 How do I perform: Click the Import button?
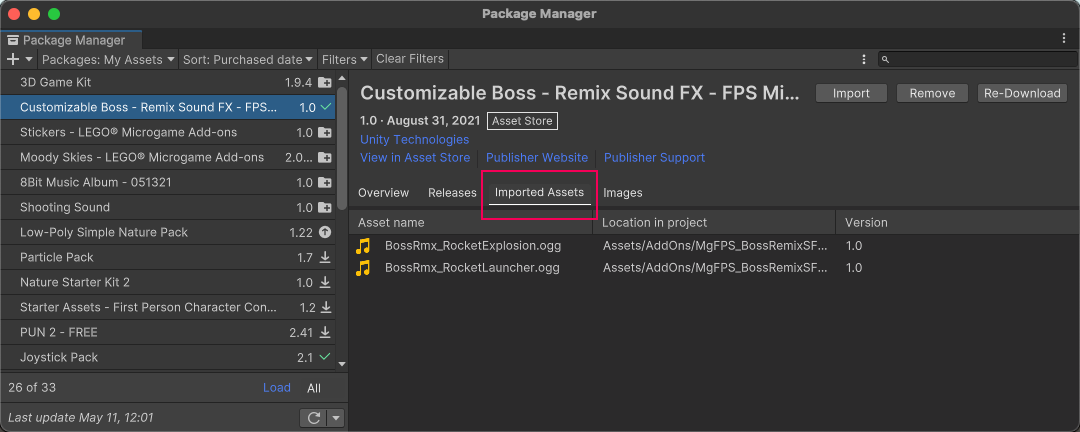click(x=851, y=93)
